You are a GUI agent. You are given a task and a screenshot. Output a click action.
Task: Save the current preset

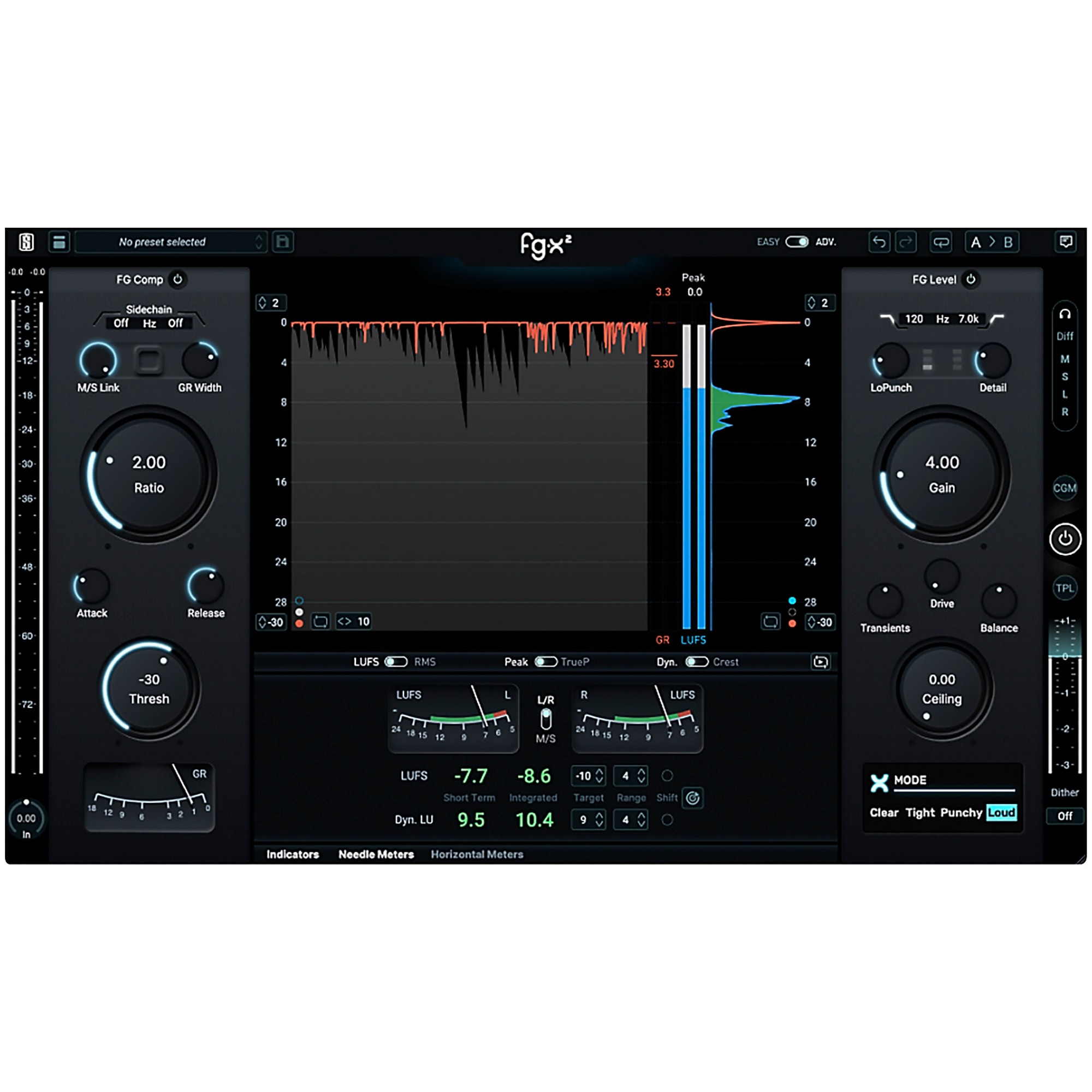(x=283, y=242)
